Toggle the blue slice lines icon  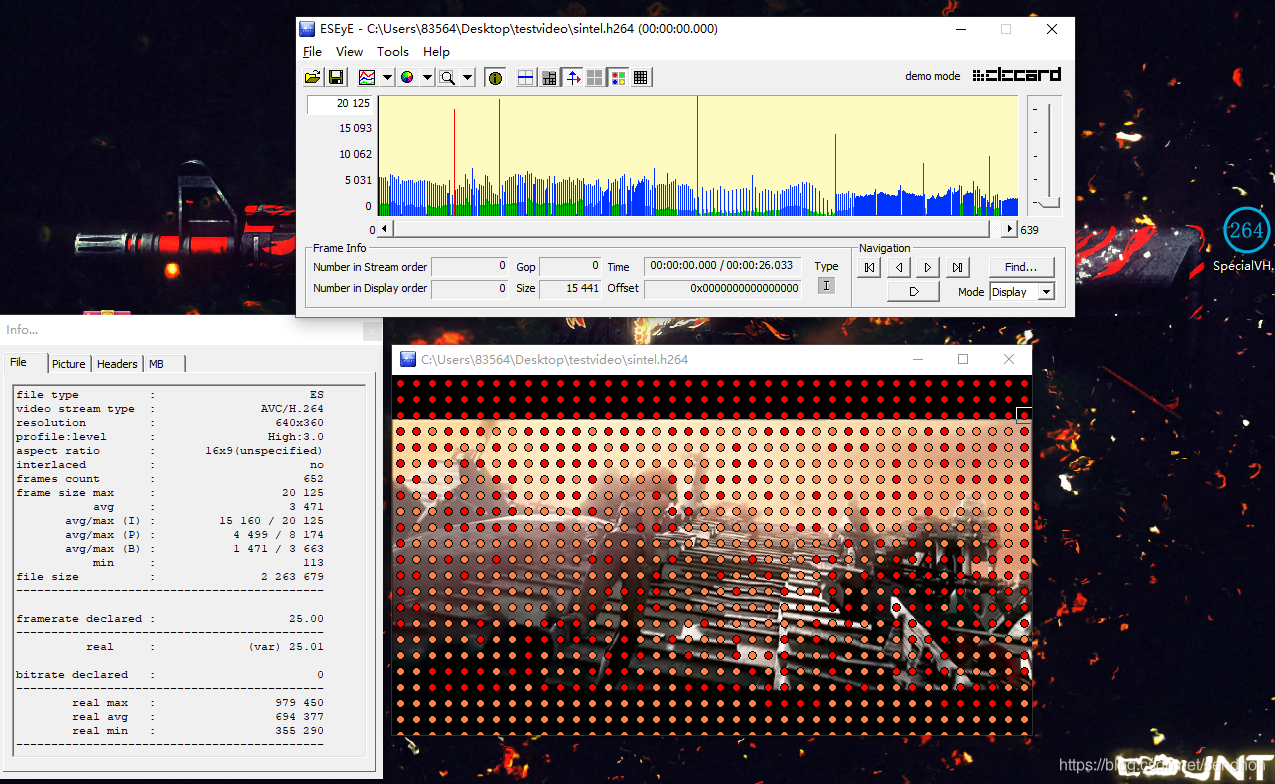(526, 77)
